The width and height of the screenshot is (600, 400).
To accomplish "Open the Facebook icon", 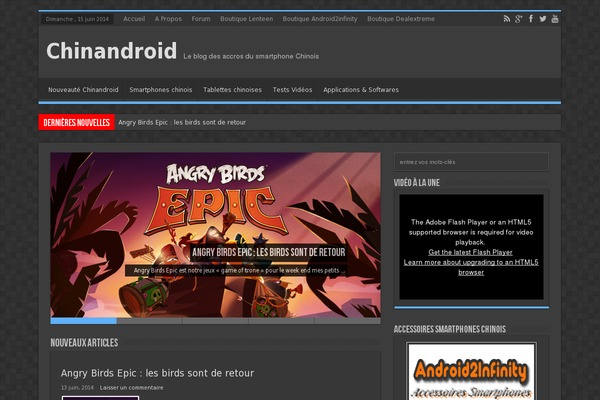I will pos(531,19).
